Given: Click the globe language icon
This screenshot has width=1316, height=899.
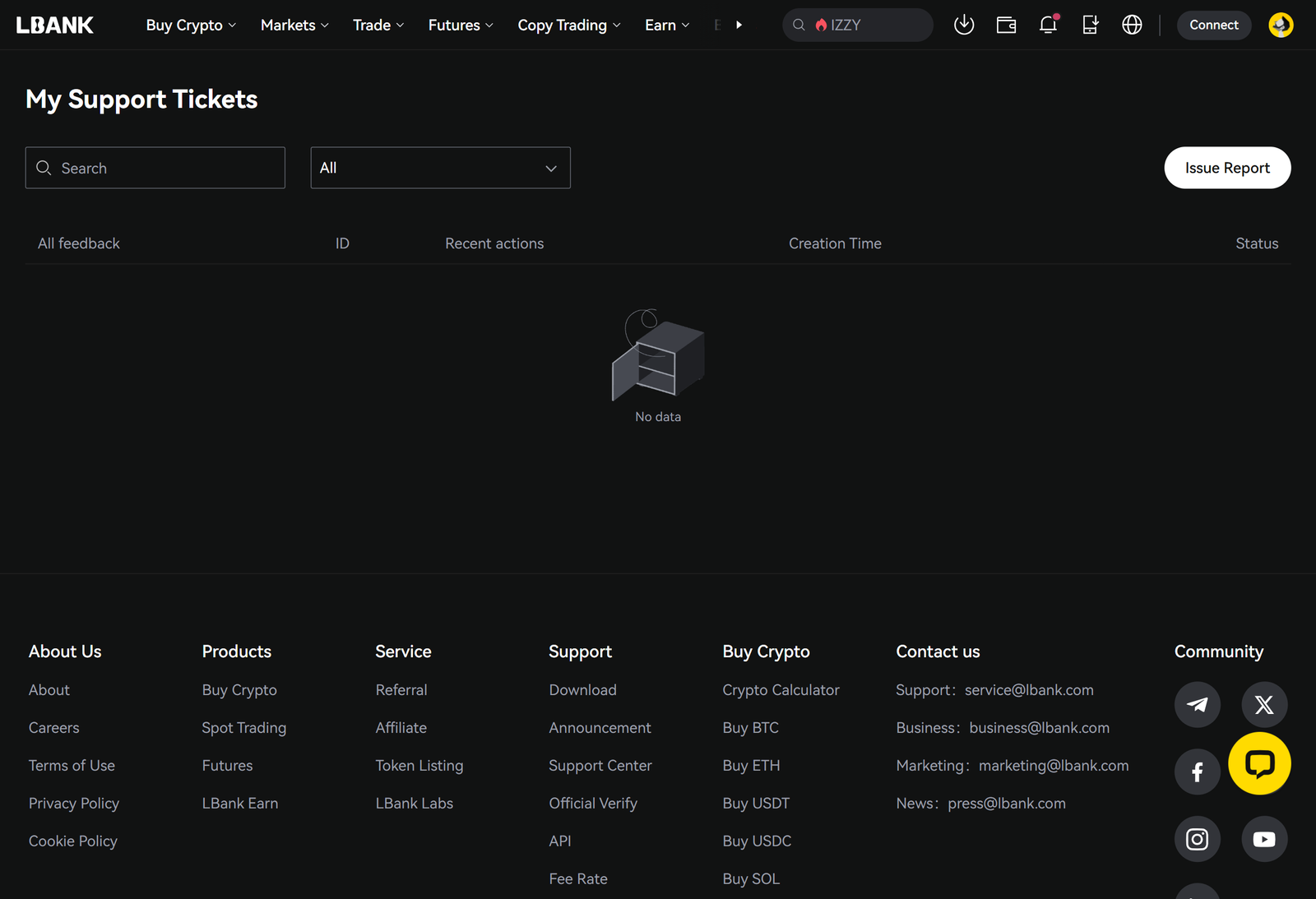Looking at the screenshot, I should coord(1132,25).
